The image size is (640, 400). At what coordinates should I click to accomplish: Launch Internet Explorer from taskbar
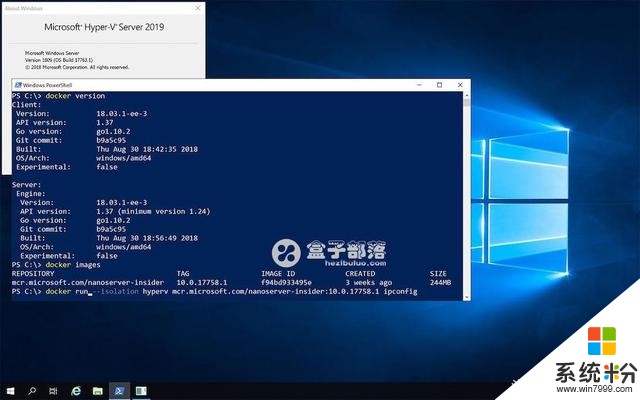pyautogui.click(x=76, y=391)
